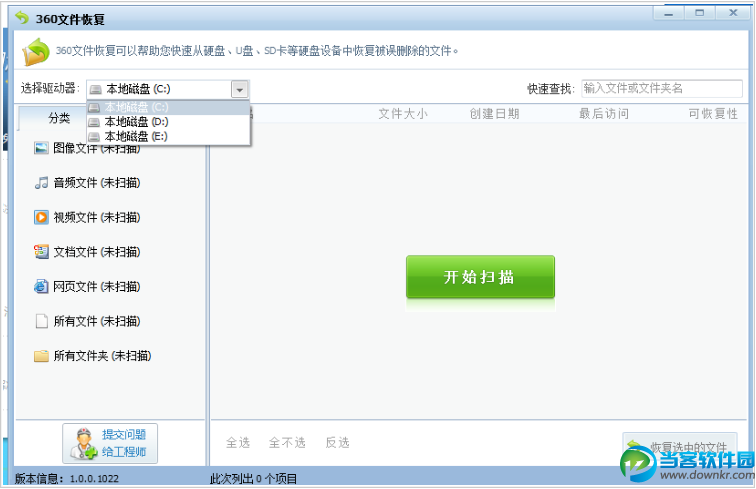756x489 pixels.
Task: Click 提交问题给工程师 button
Action: [110, 443]
